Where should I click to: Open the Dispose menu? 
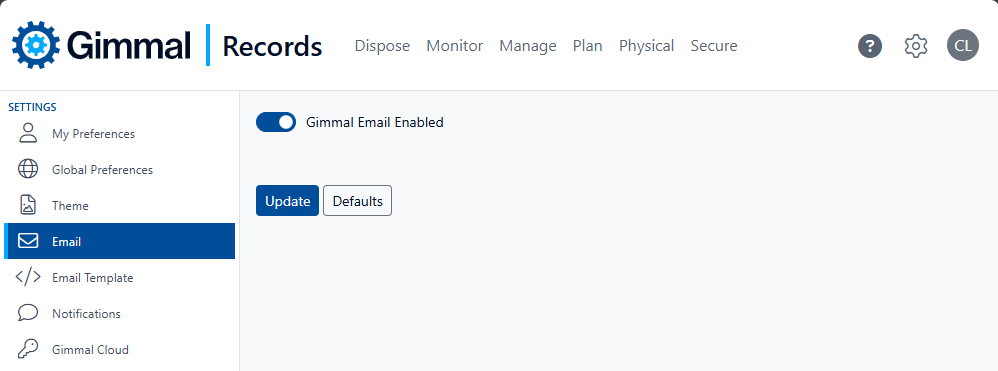pos(382,46)
